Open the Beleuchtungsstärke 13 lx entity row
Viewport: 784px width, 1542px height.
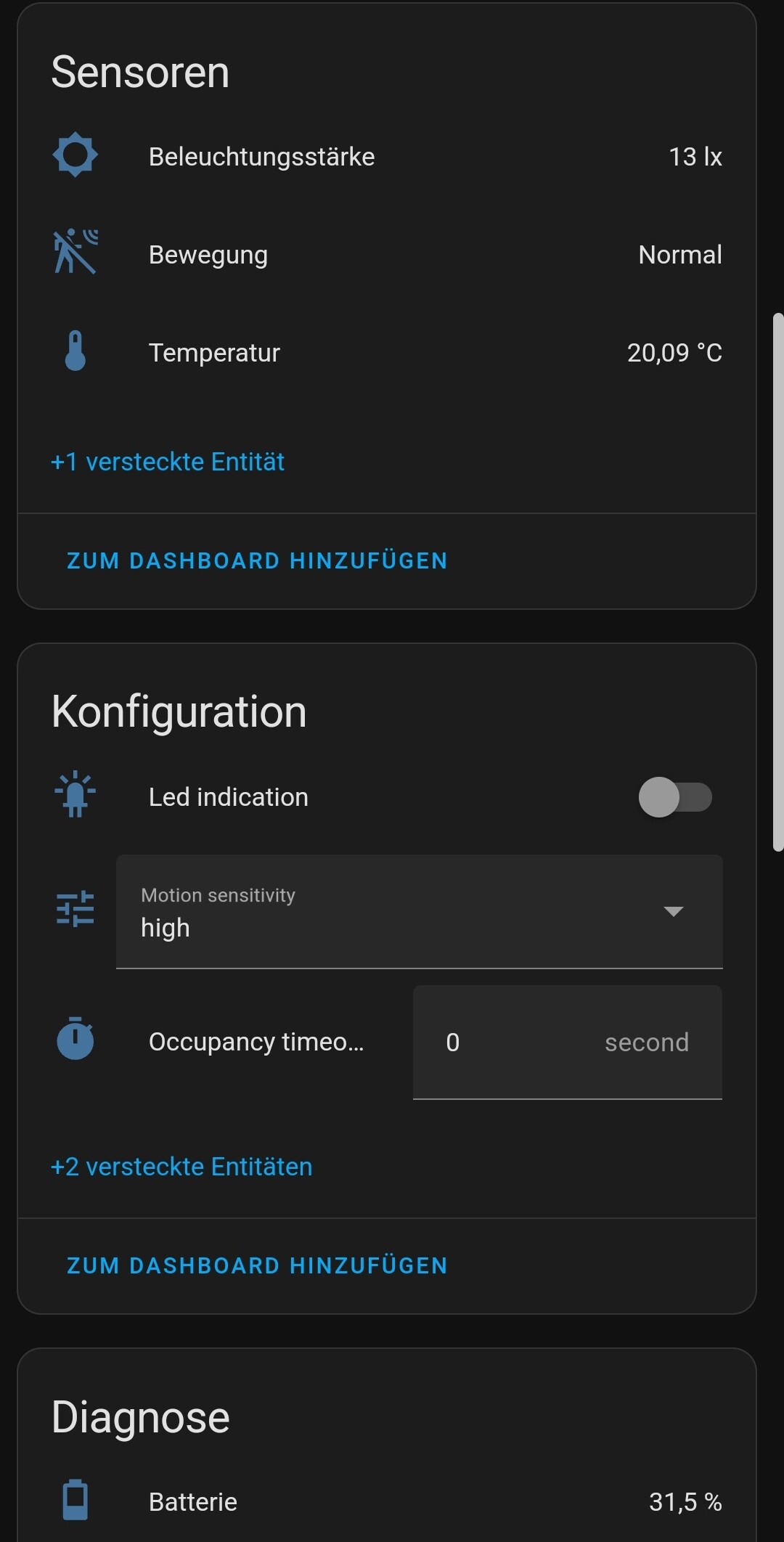click(387, 157)
